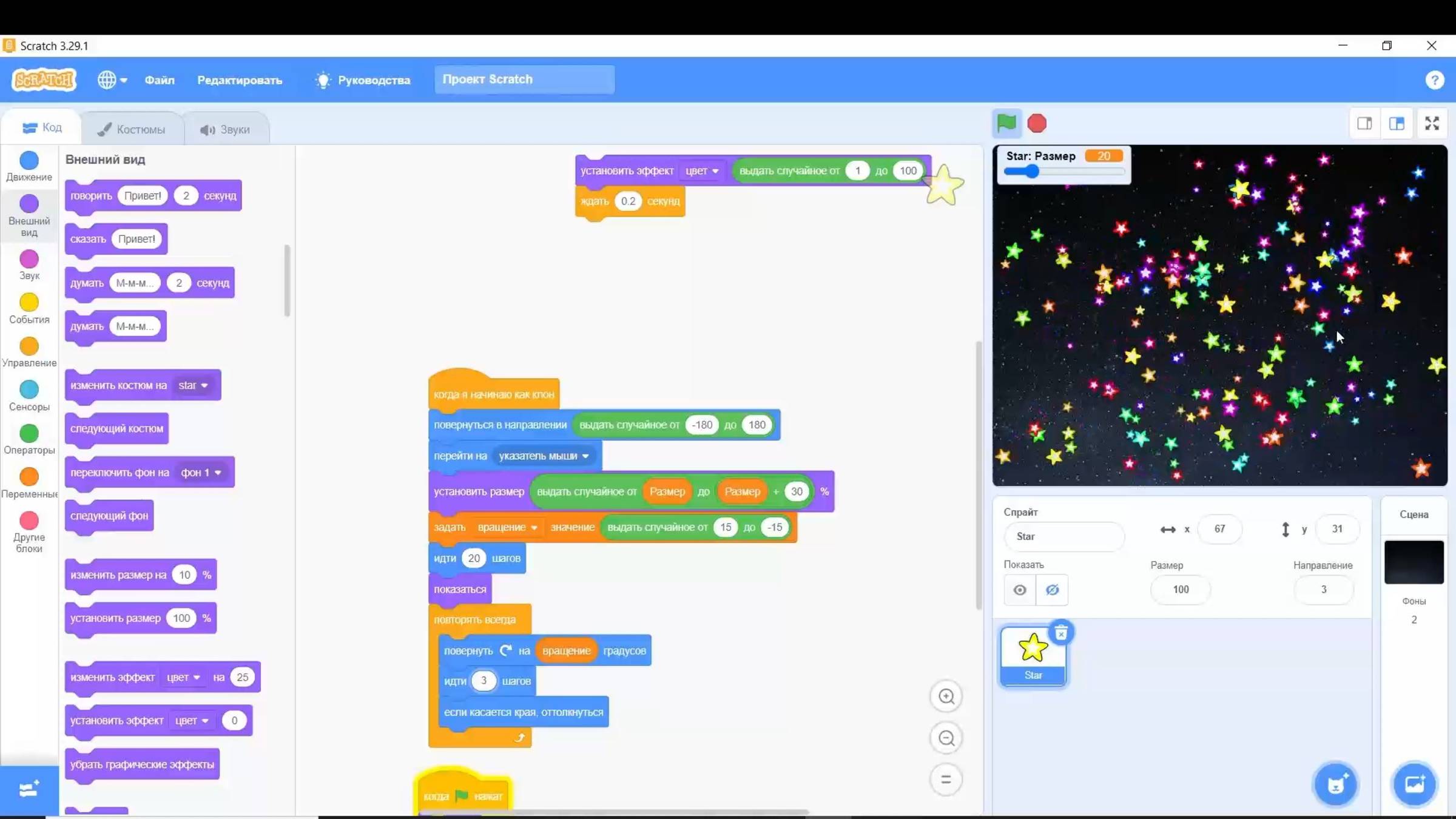Open the Файл menu
Image resolution: width=1456 pixels, height=819 pixels.
pos(159,80)
